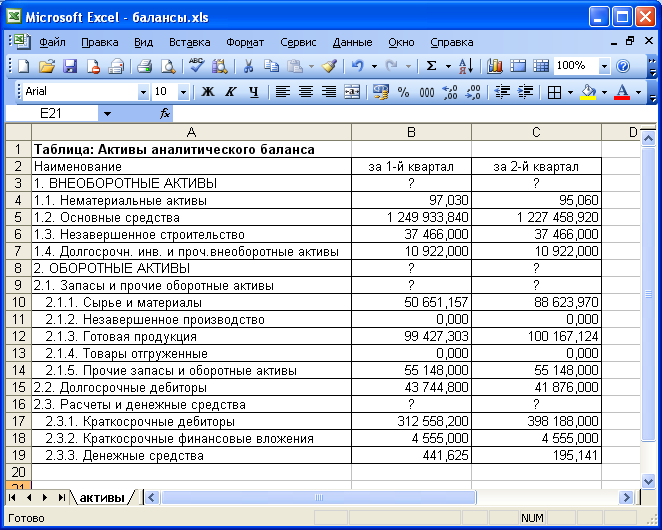
Task: Open Print Preview magnifier icon
Action: tap(168, 66)
